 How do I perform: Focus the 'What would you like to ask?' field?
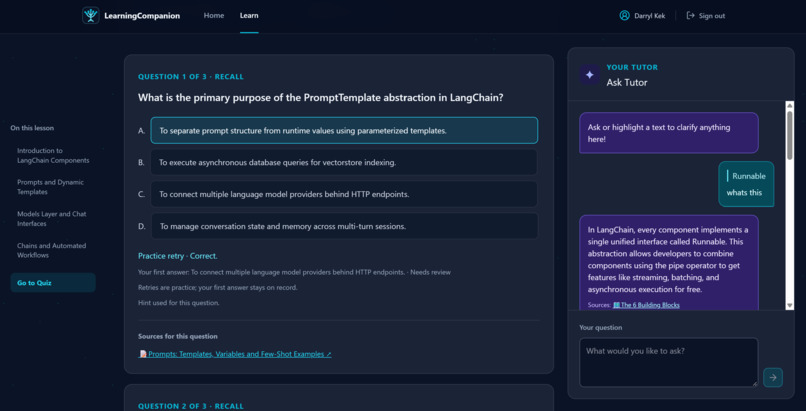(x=668, y=362)
